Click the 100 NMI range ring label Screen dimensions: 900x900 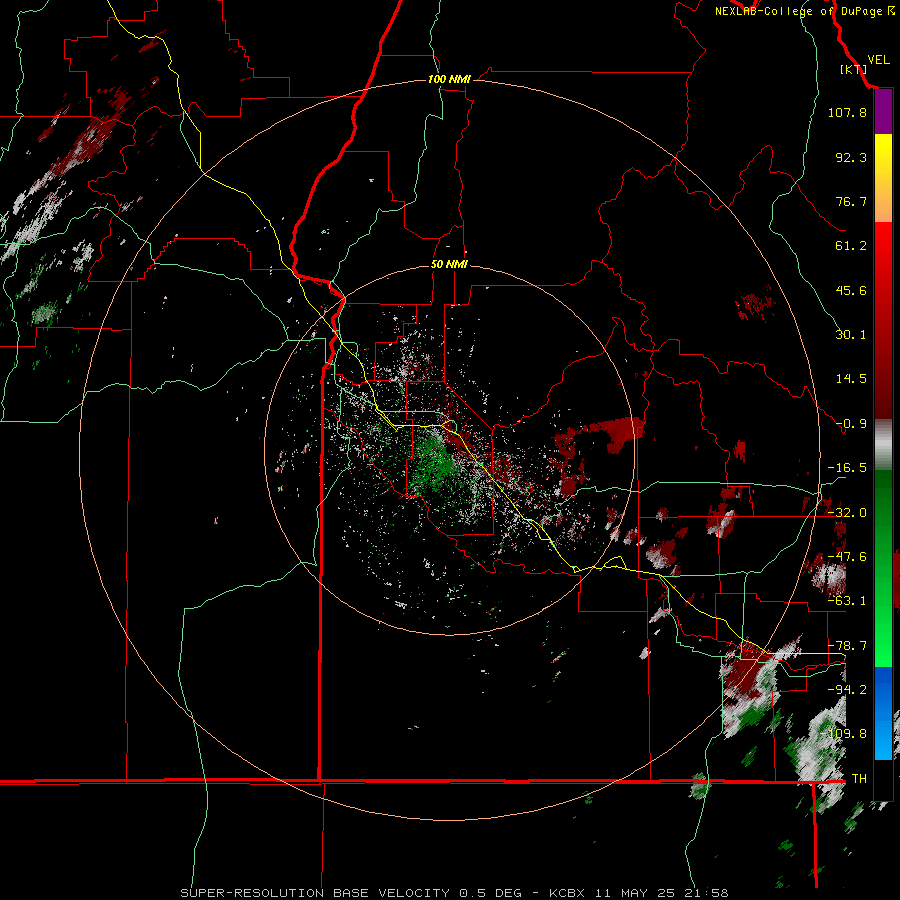pyautogui.click(x=449, y=79)
